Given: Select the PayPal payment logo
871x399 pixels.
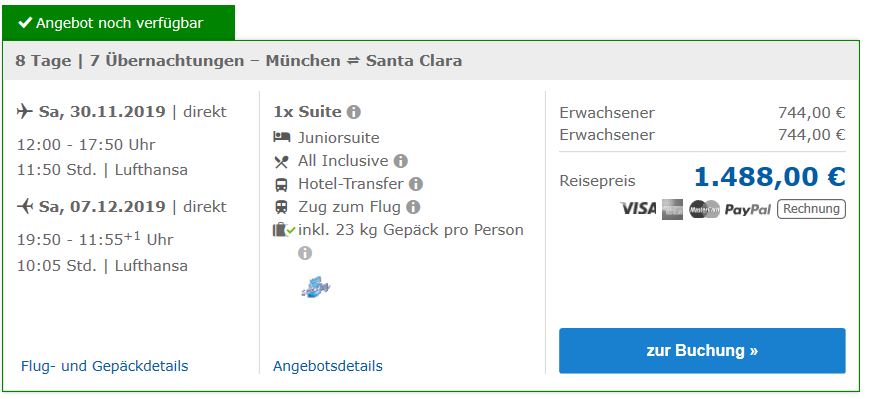Looking at the screenshot, I should [x=748, y=210].
